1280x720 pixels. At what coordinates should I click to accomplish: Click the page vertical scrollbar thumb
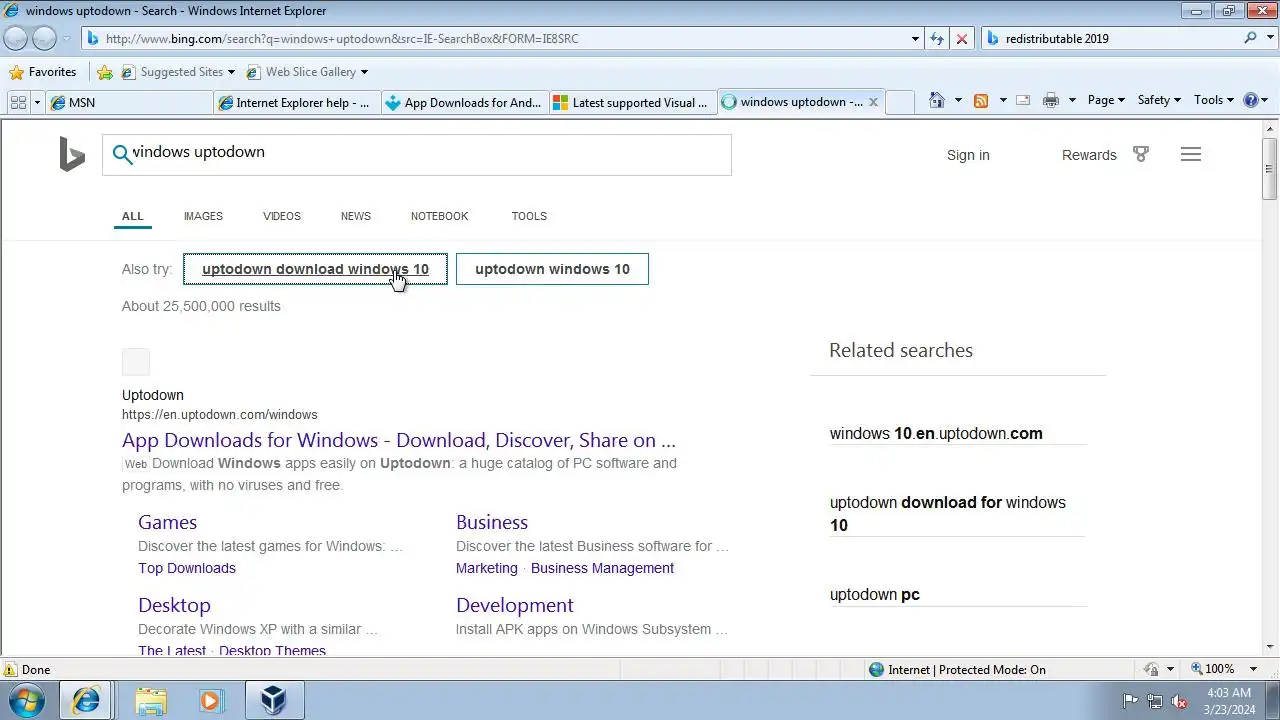point(1270,168)
